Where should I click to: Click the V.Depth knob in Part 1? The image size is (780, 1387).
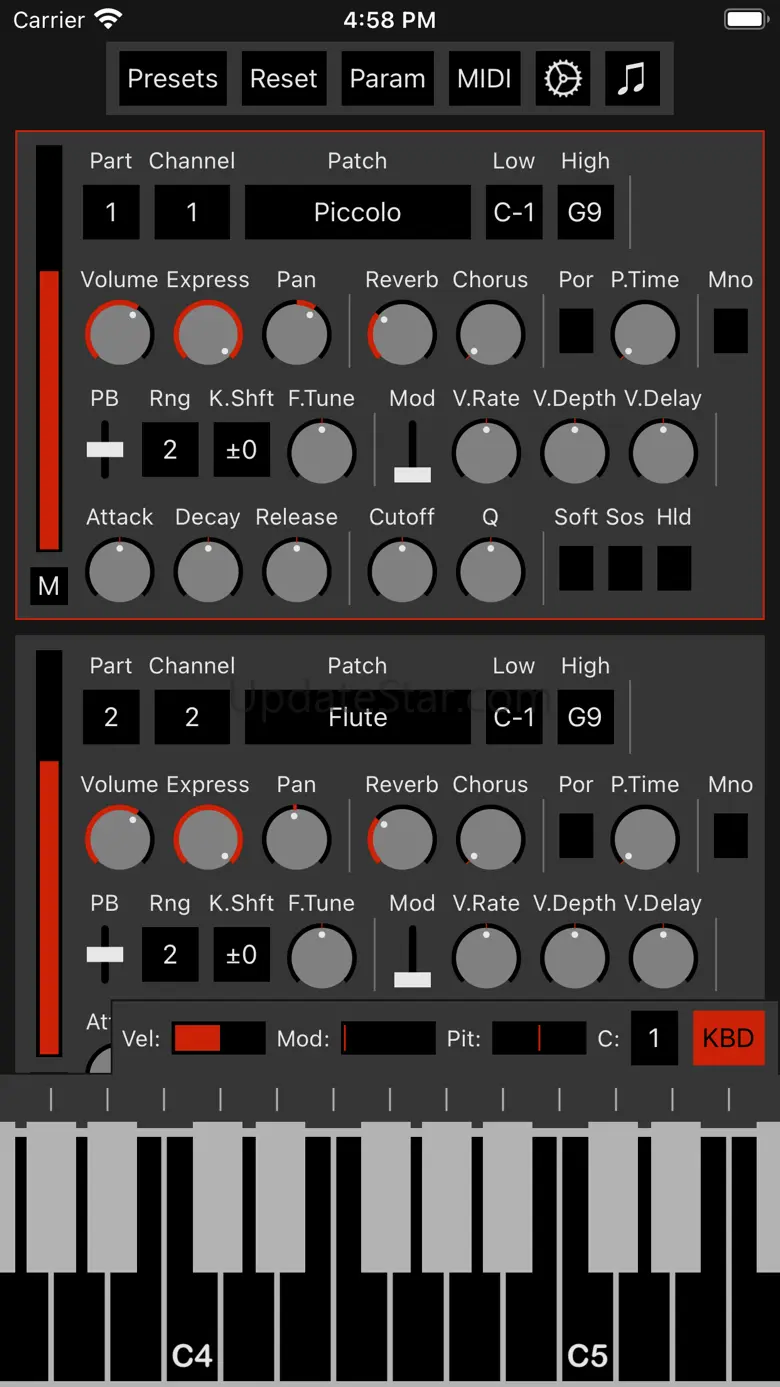pyautogui.click(x=574, y=452)
